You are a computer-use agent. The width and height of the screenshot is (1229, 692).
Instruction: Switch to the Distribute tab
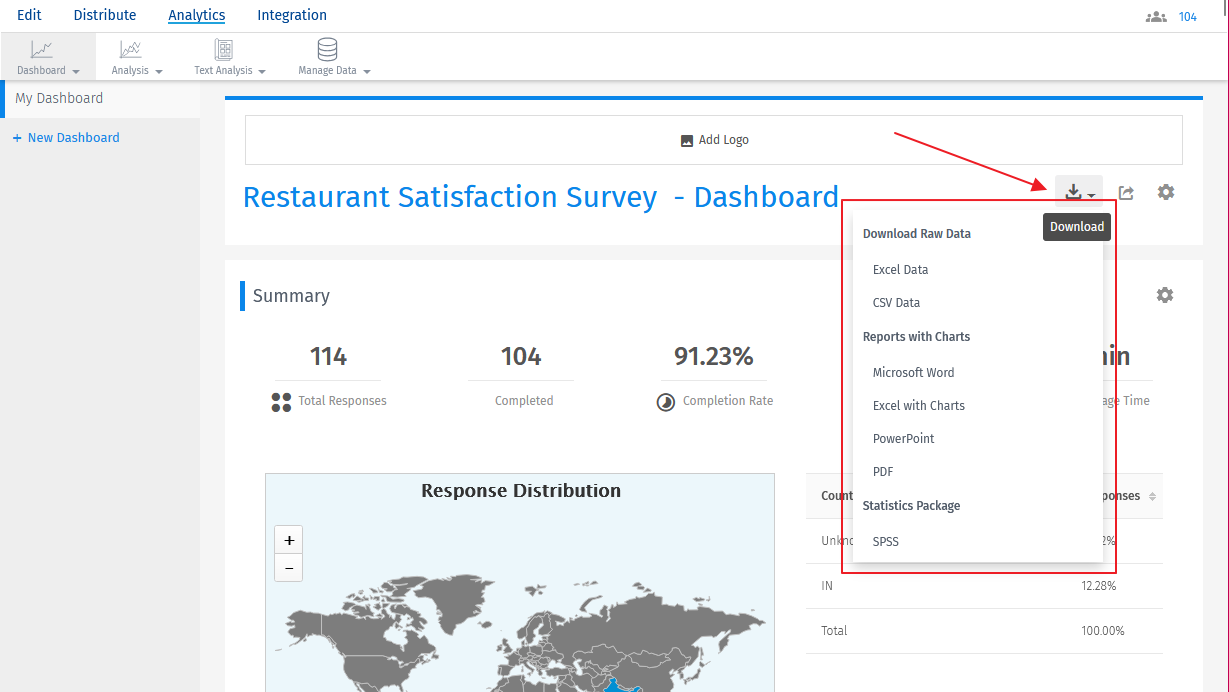[x=105, y=15]
